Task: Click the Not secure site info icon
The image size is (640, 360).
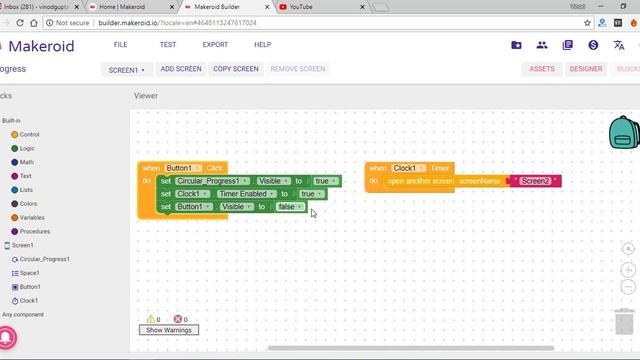Action: (49, 23)
